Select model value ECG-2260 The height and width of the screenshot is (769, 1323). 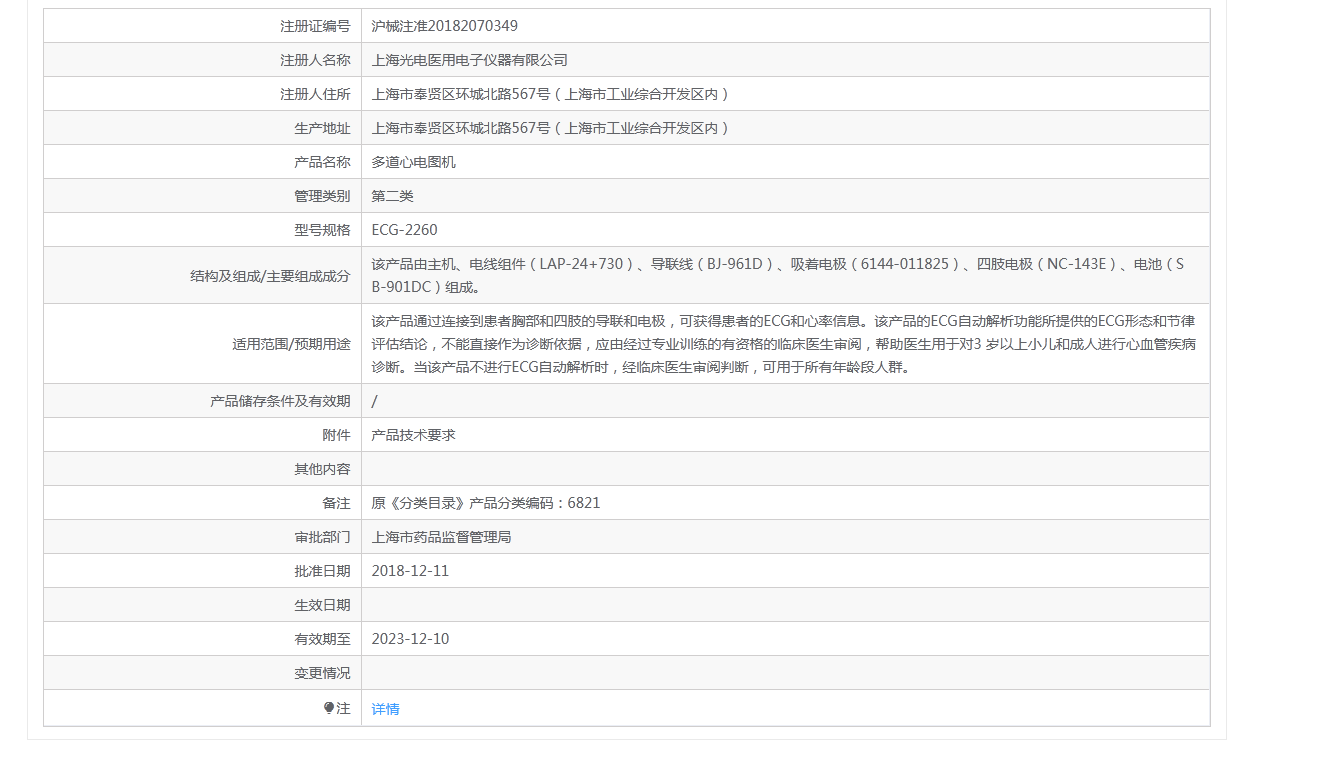tap(404, 230)
